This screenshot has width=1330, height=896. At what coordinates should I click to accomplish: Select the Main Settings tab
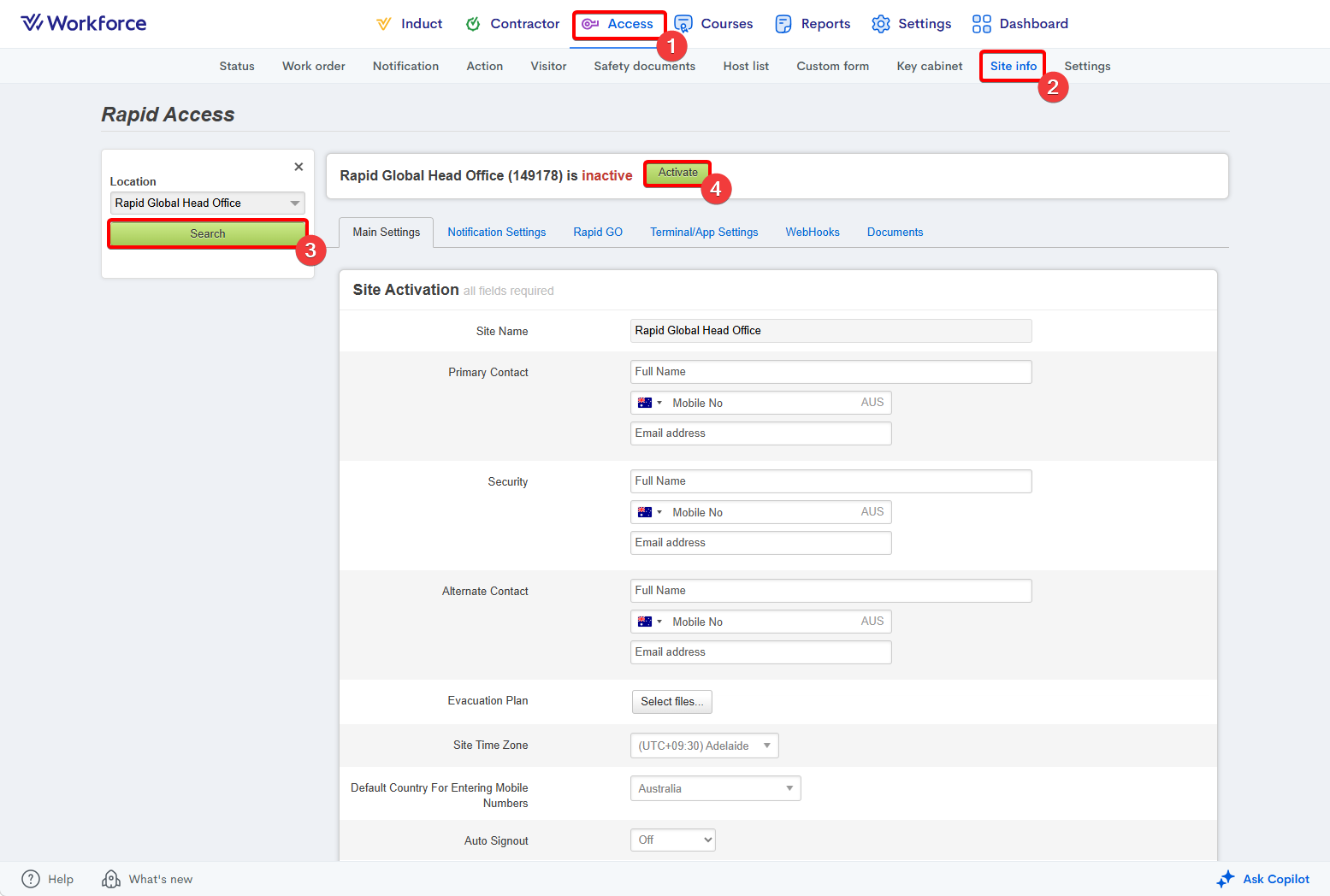[387, 233]
